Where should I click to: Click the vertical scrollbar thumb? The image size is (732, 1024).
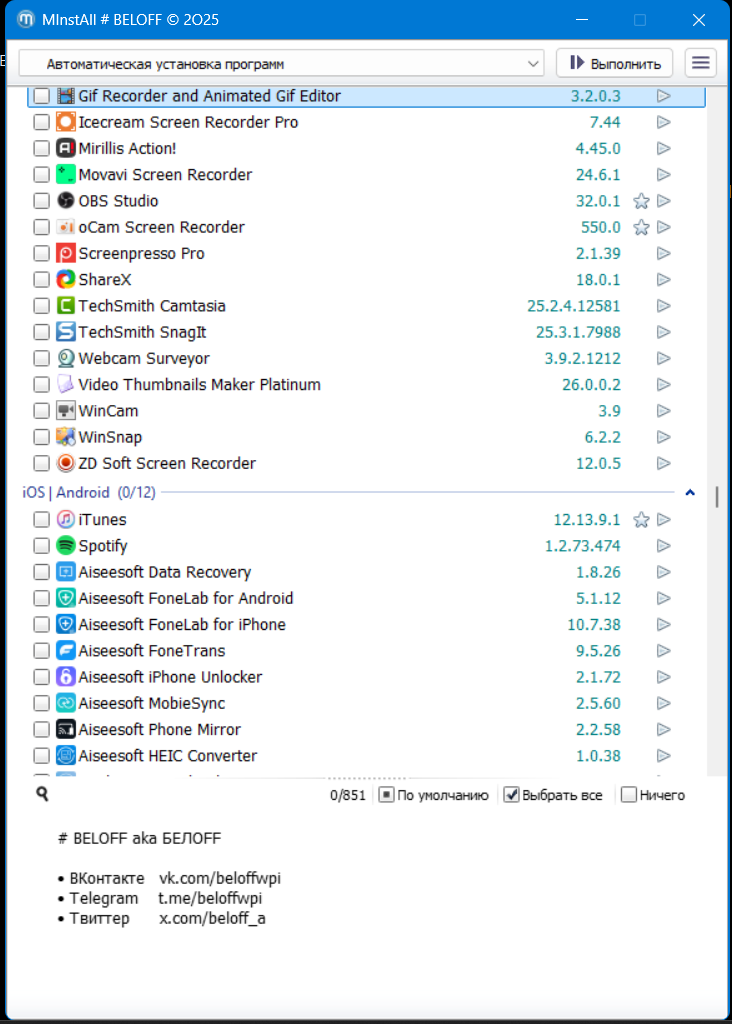[x=716, y=497]
